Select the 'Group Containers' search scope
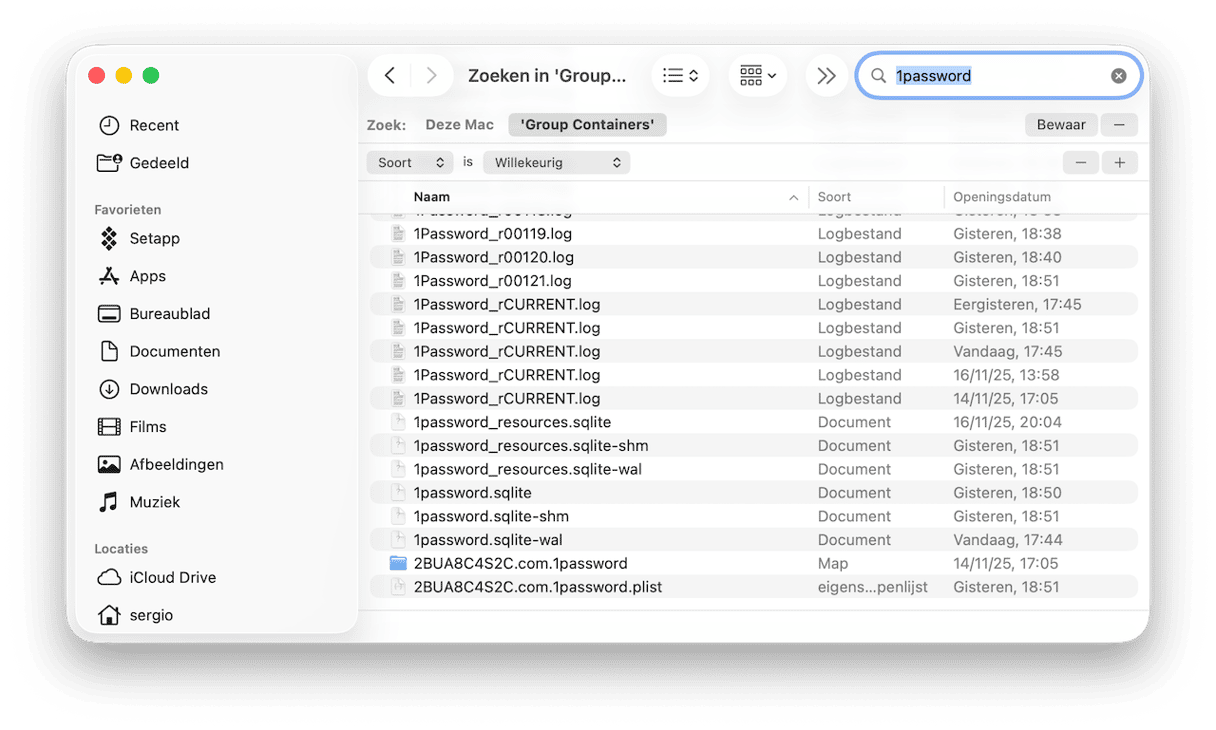 [587, 125]
